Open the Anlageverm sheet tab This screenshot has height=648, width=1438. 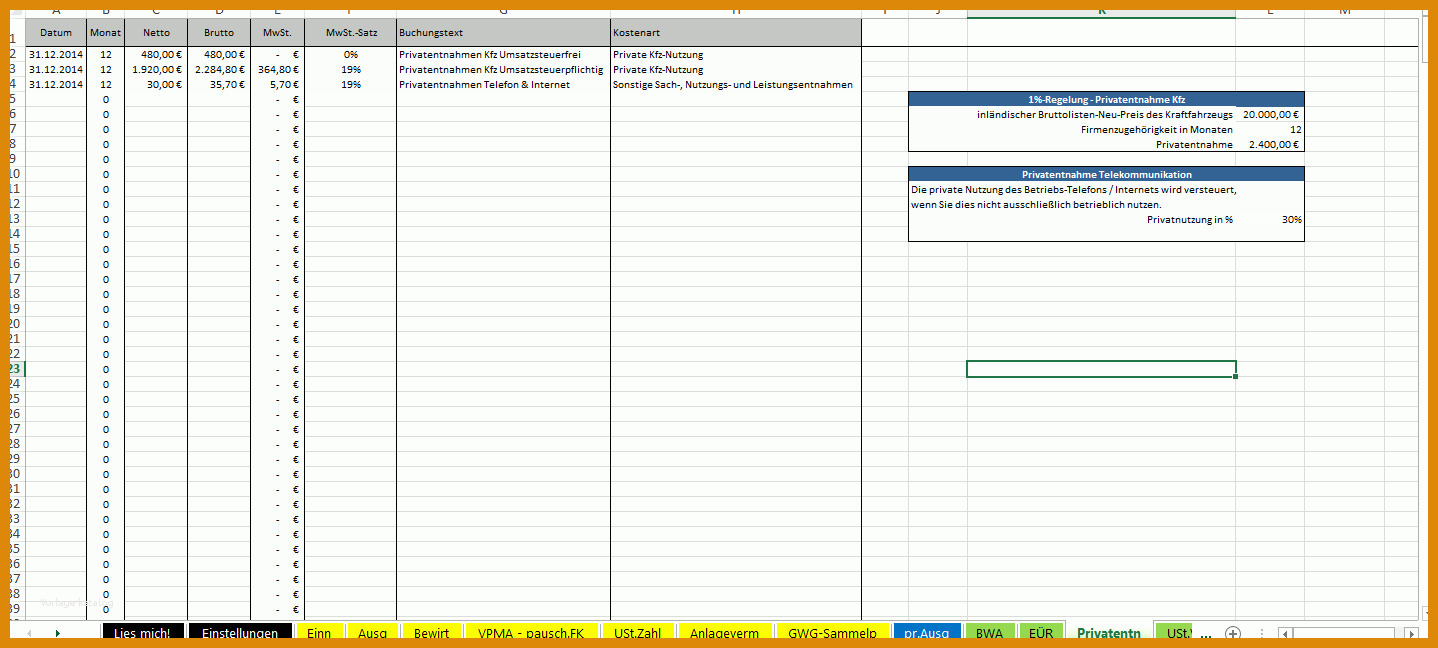(724, 633)
